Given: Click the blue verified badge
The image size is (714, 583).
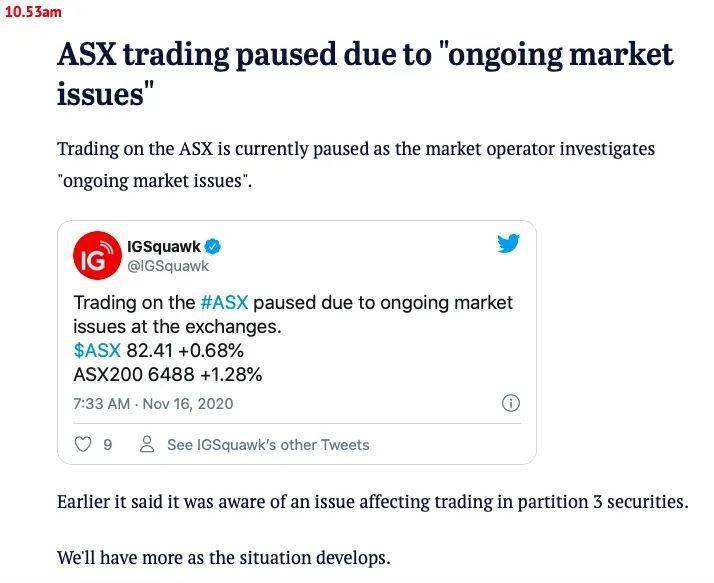Looking at the screenshot, I should (213, 247).
